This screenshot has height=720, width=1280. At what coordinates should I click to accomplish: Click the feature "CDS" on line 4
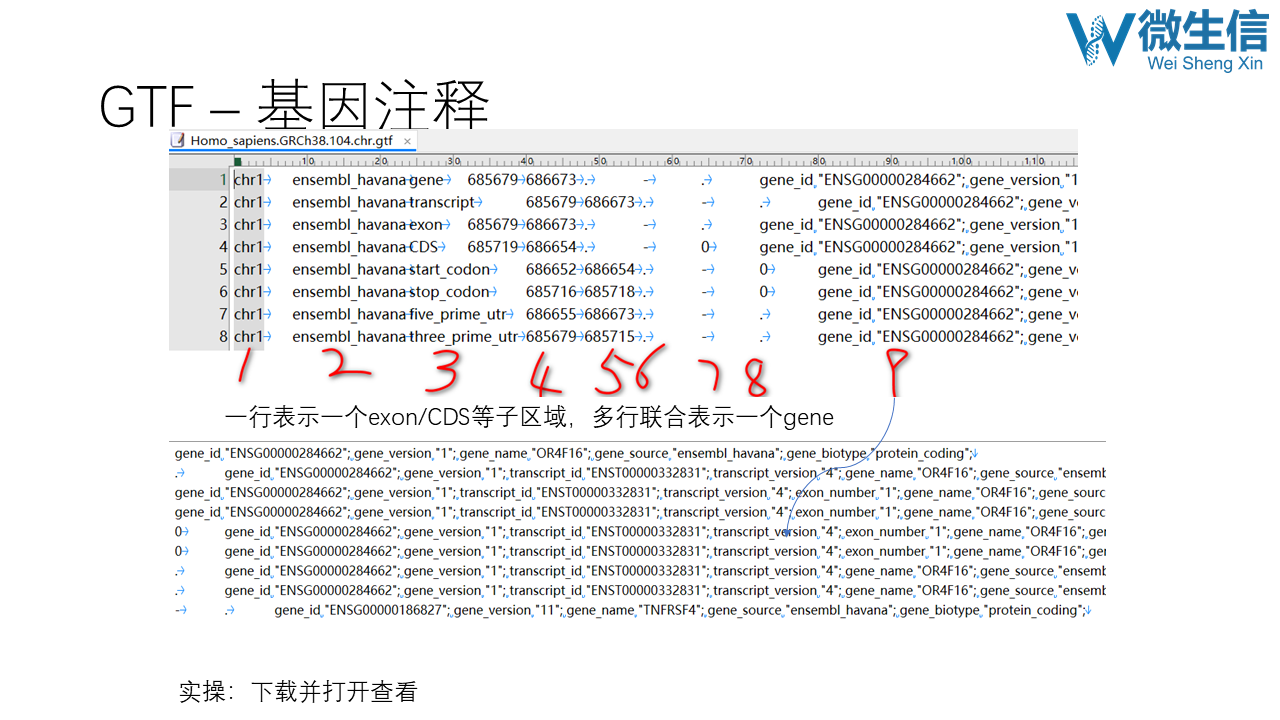[x=423, y=247]
